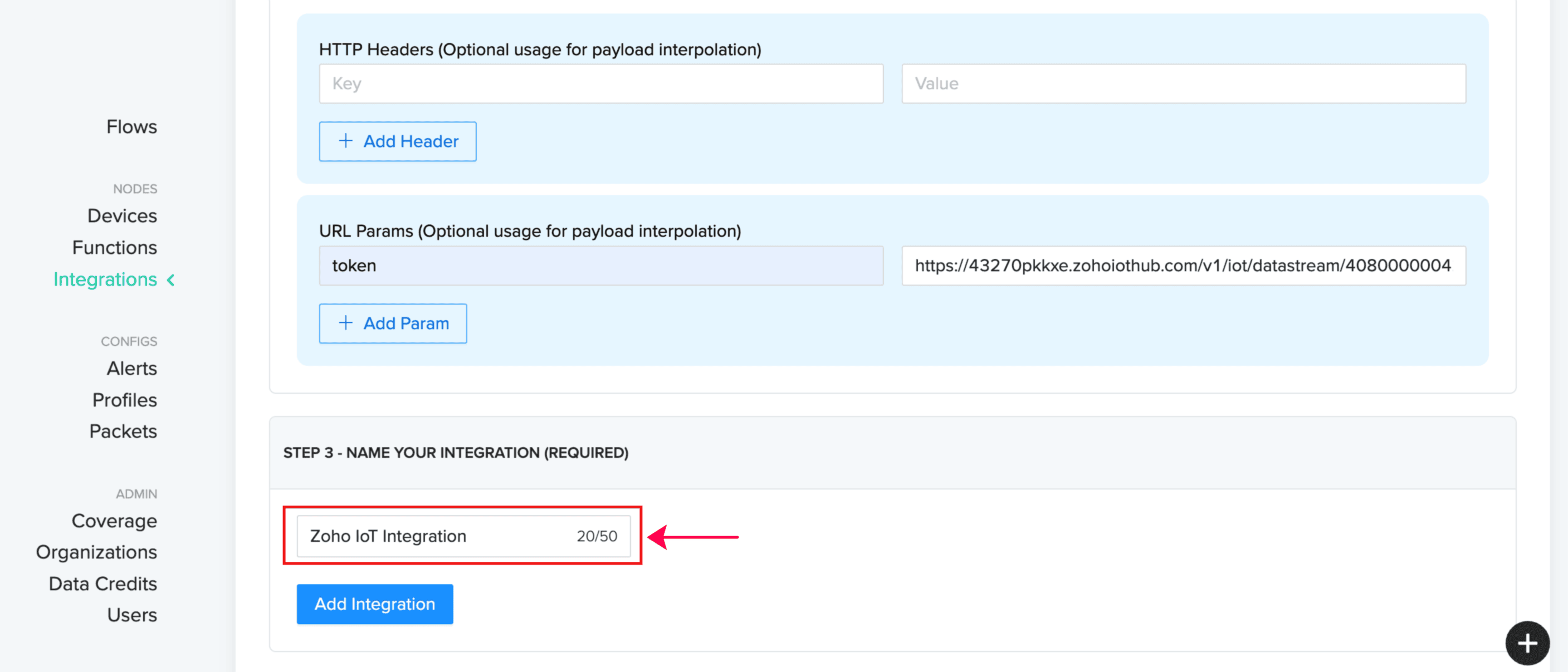Open the Alerts config page
Screen dimensions: 1568x672
(131, 368)
